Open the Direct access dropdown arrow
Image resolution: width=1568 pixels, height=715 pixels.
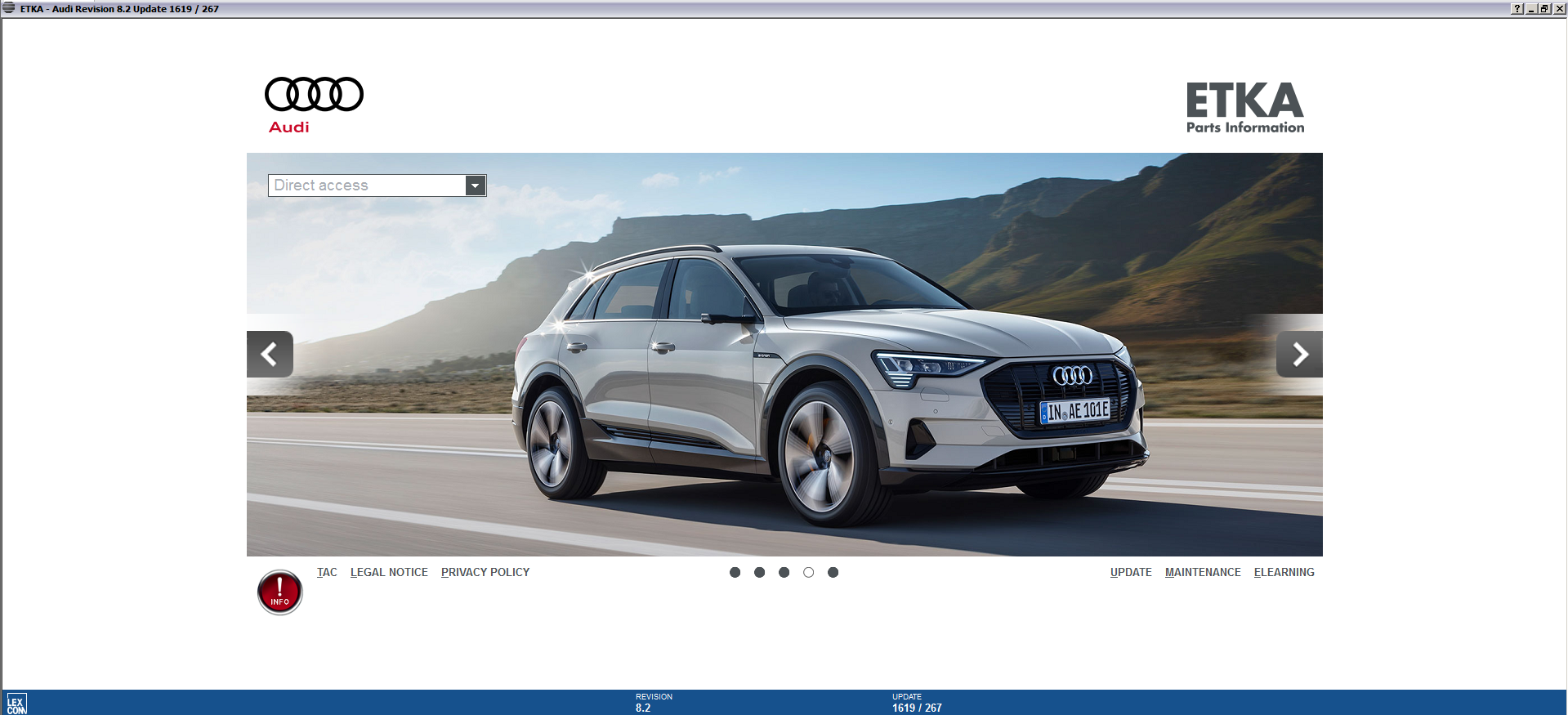pos(475,185)
